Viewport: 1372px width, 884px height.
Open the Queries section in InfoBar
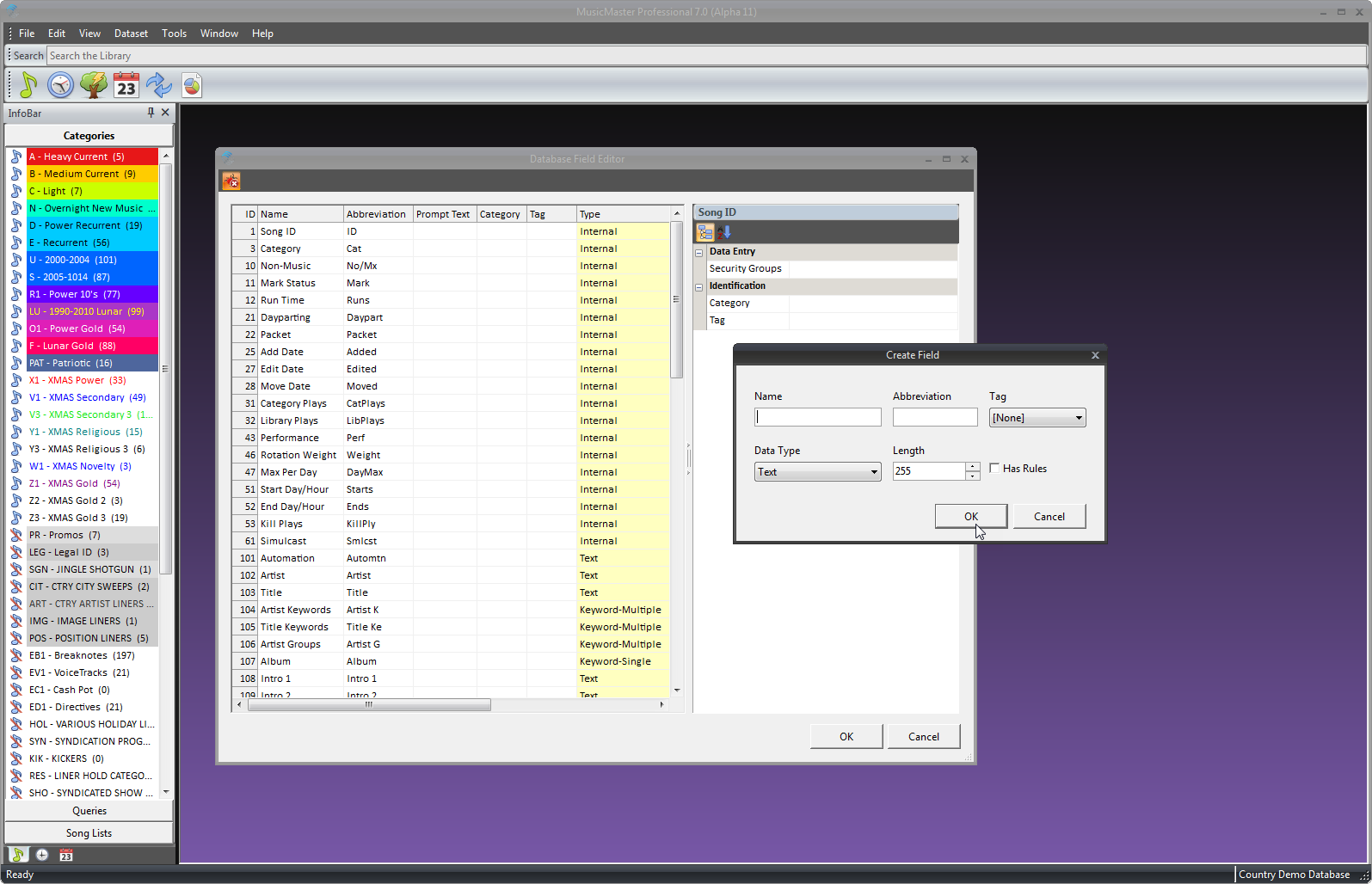click(89, 811)
